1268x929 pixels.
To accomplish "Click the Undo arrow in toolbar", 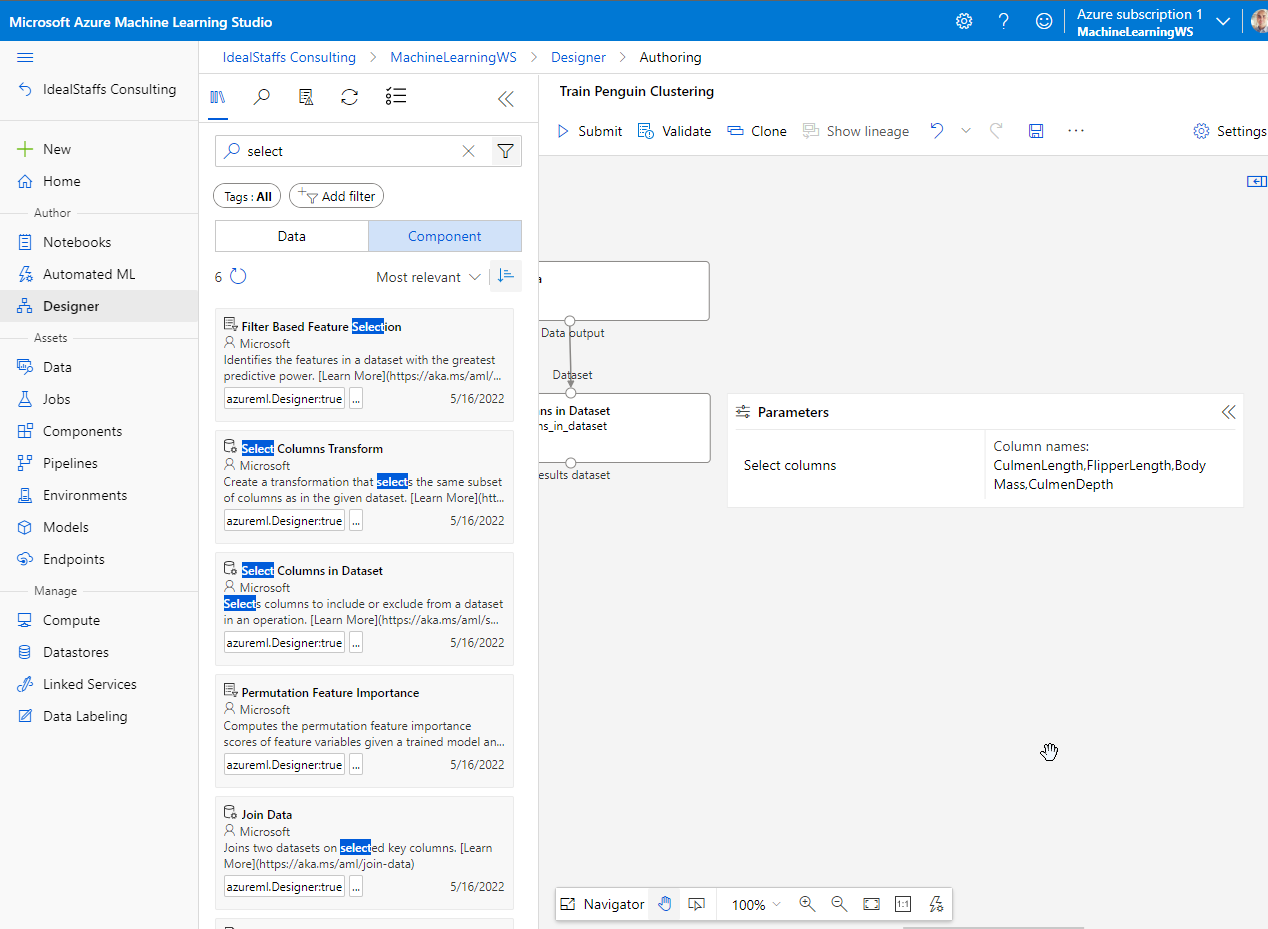I will pos(937,131).
